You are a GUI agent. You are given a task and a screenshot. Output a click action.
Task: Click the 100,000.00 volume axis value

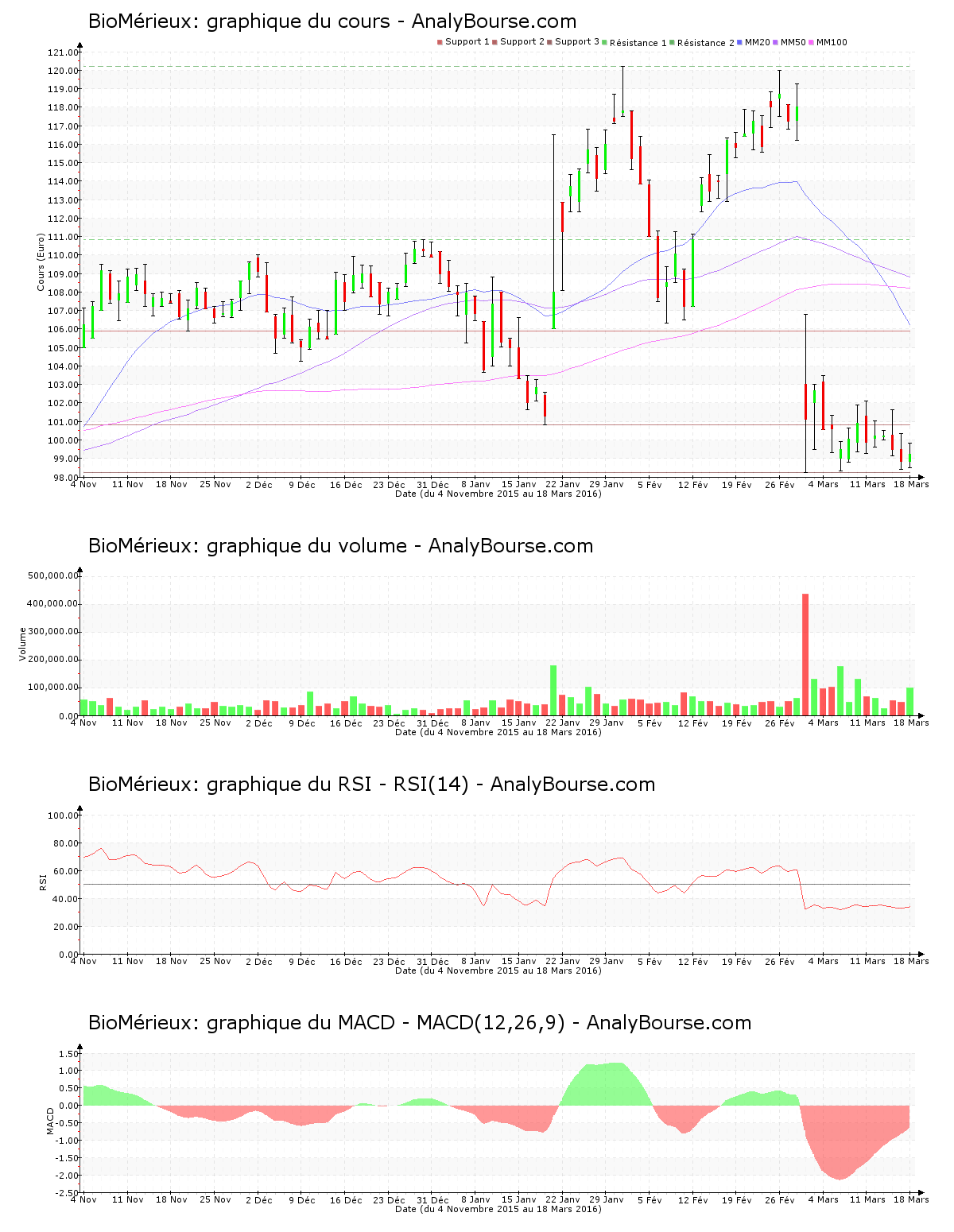click(52, 688)
